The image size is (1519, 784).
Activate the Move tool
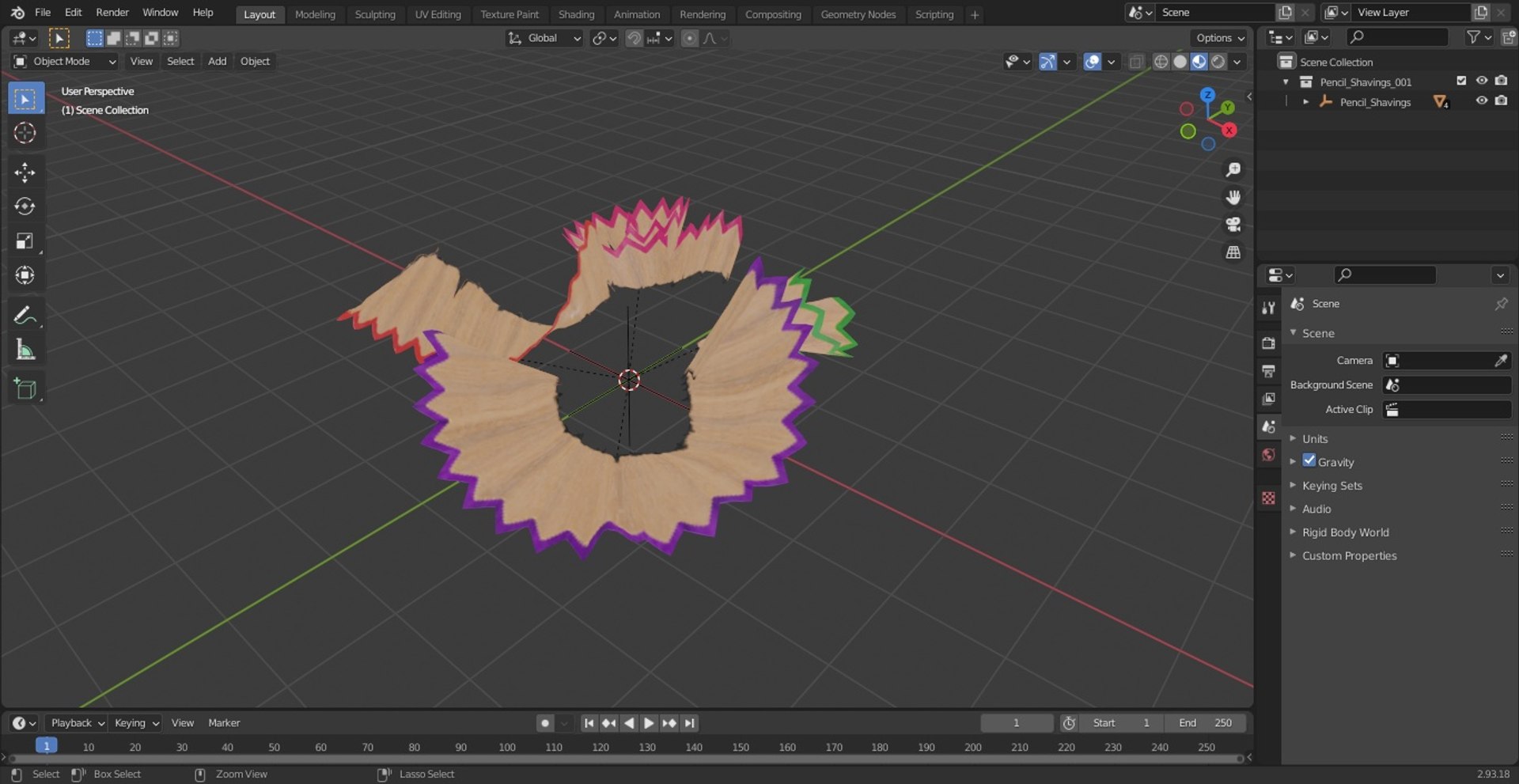pyautogui.click(x=25, y=172)
